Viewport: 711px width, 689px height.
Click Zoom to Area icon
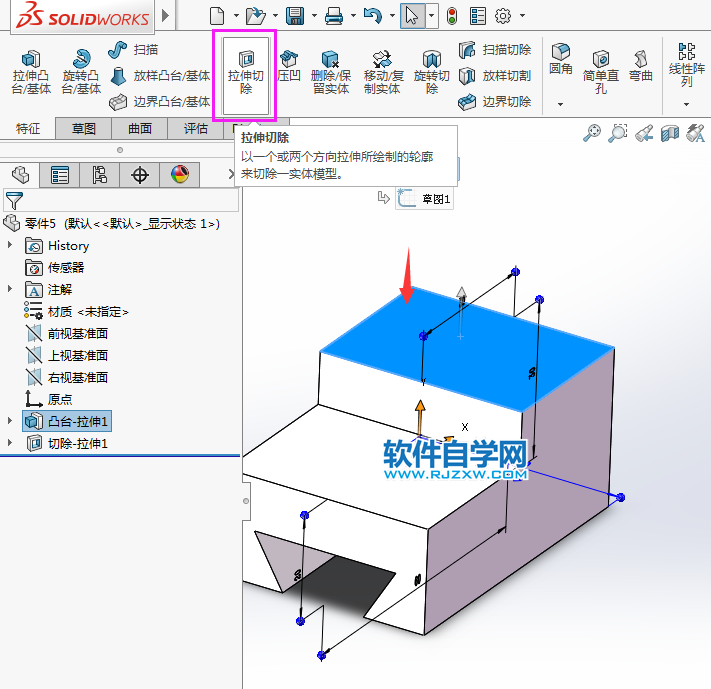[618, 133]
